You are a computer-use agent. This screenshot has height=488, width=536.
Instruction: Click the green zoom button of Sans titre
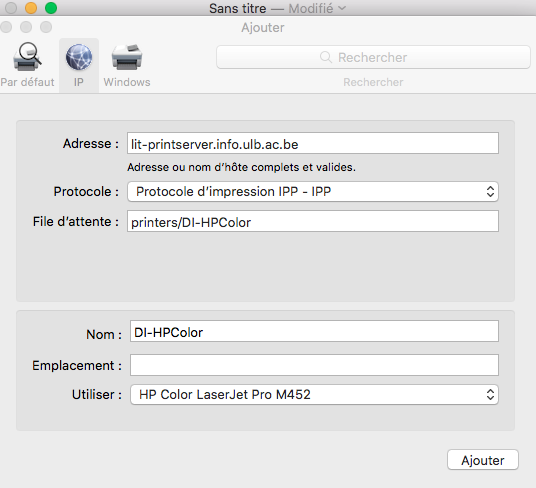pyautogui.click(x=51, y=8)
